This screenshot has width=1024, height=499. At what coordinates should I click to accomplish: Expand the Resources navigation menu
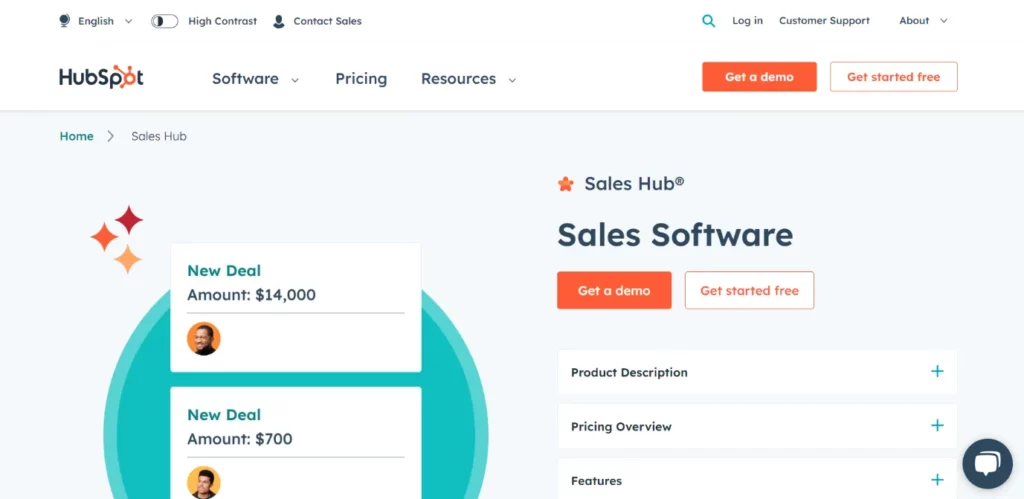pos(468,79)
